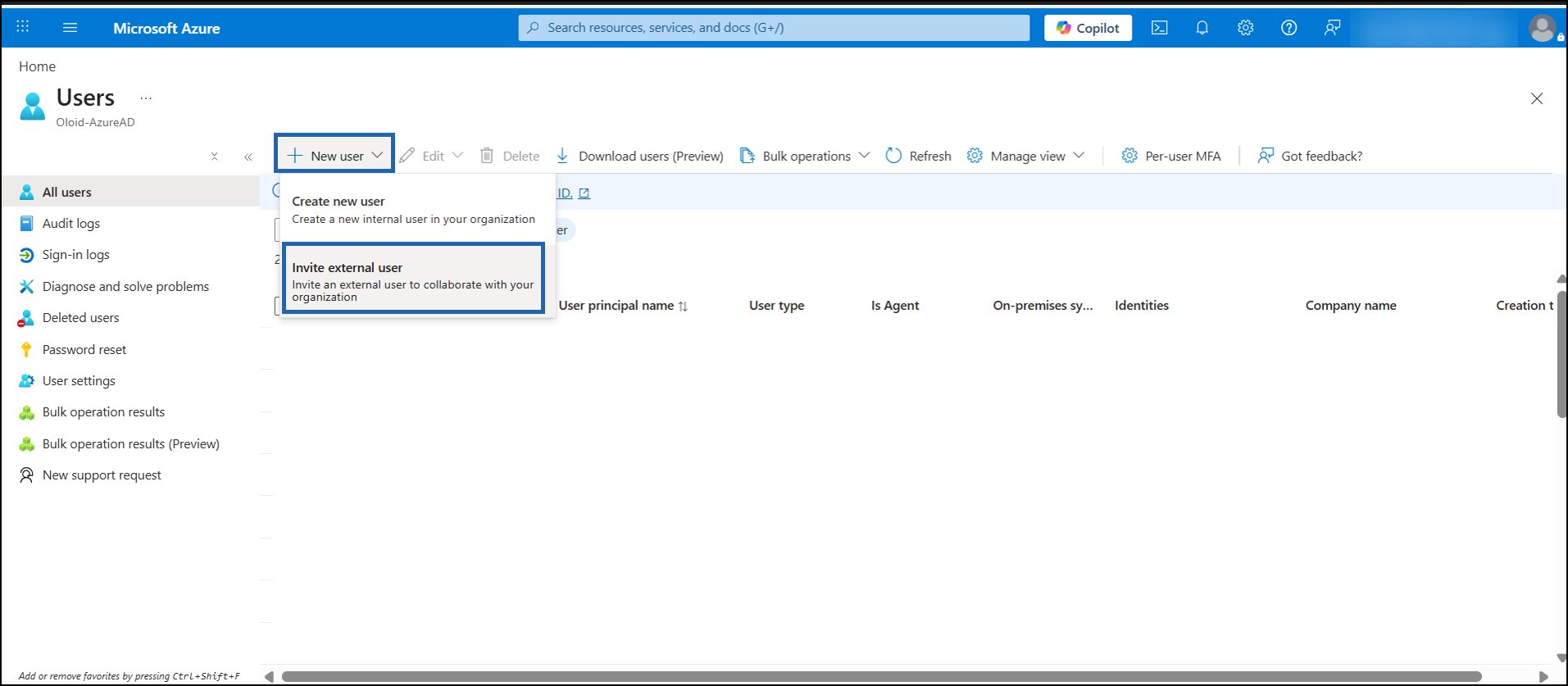Collapse the sidebar with double chevron
Screen dimensions: 1568x686
pyautogui.click(x=248, y=157)
